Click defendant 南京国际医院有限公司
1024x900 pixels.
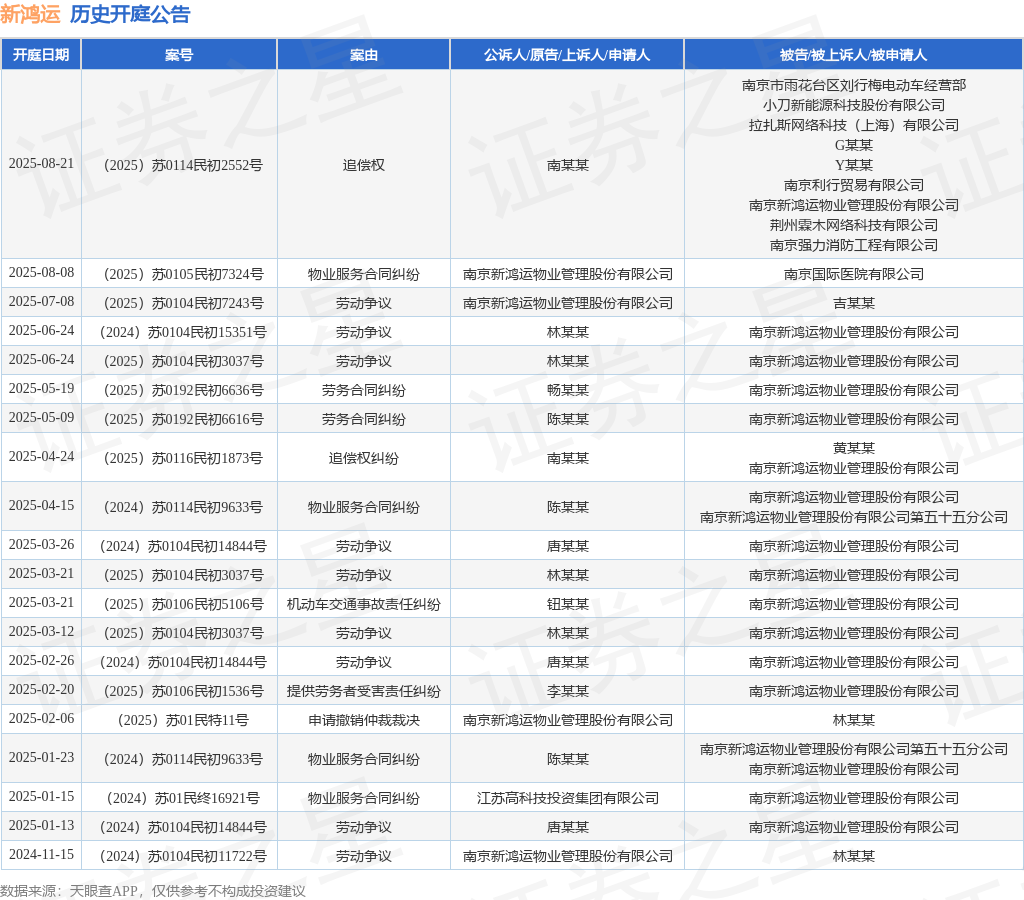(854, 274)
